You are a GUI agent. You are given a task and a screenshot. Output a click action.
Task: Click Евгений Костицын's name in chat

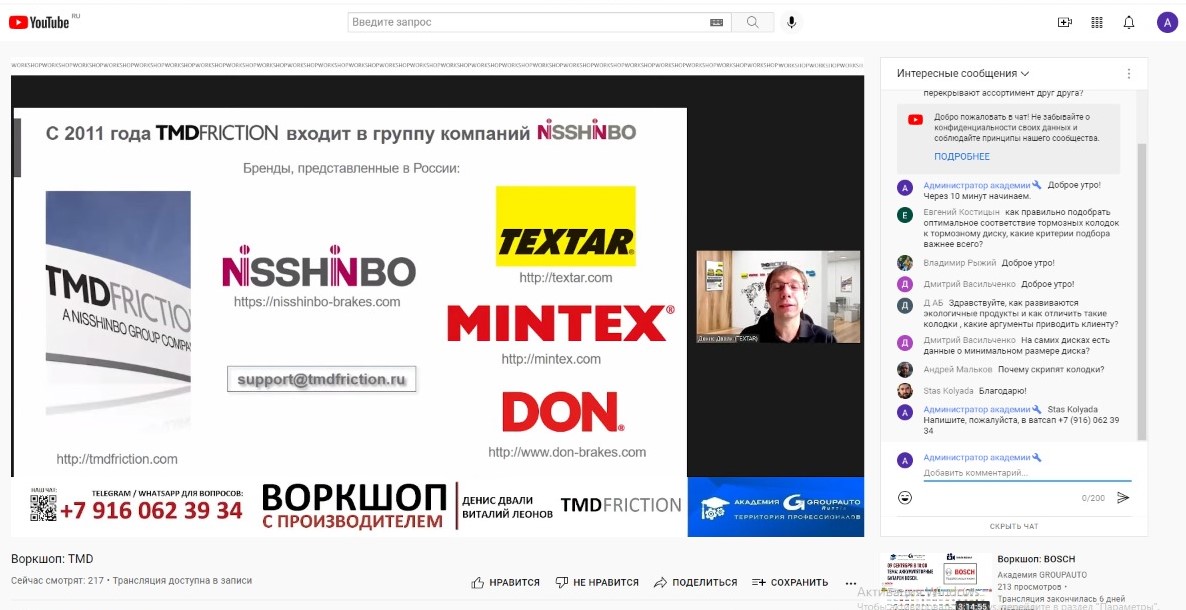coord(961,213)
